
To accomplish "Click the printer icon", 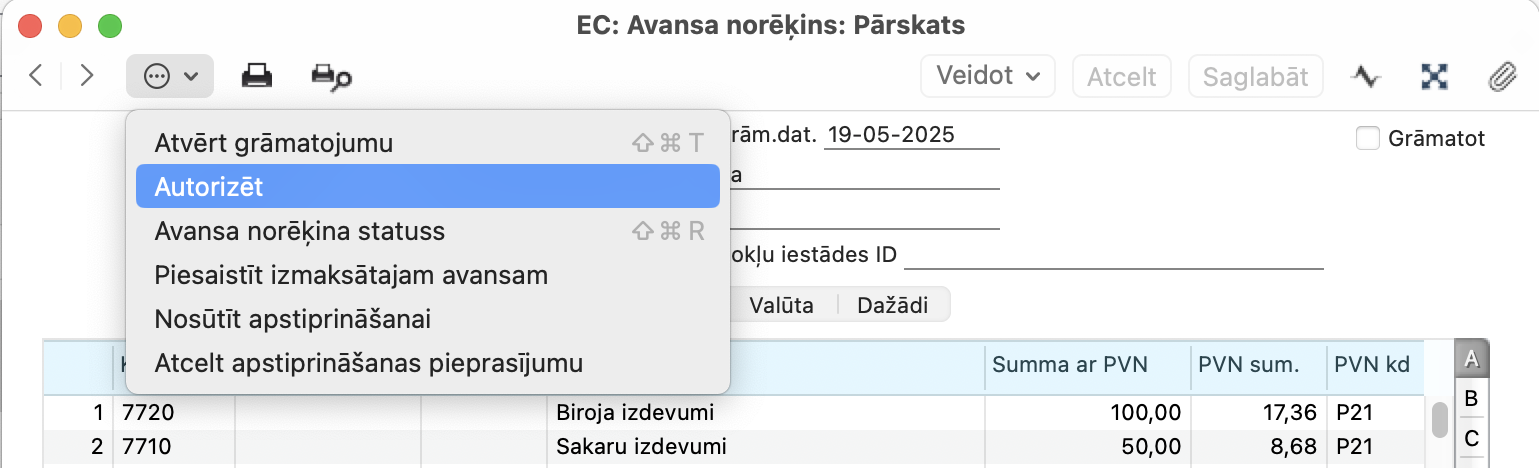I will click(x=258, y=76).
